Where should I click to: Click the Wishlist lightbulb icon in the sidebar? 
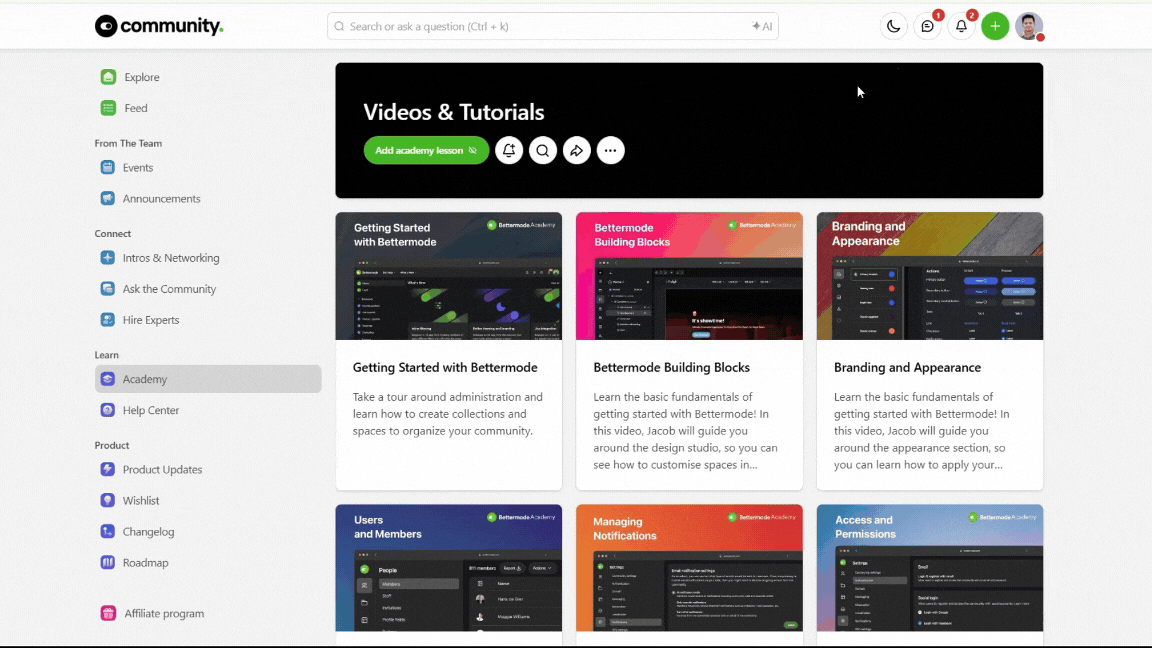(108, 501)
